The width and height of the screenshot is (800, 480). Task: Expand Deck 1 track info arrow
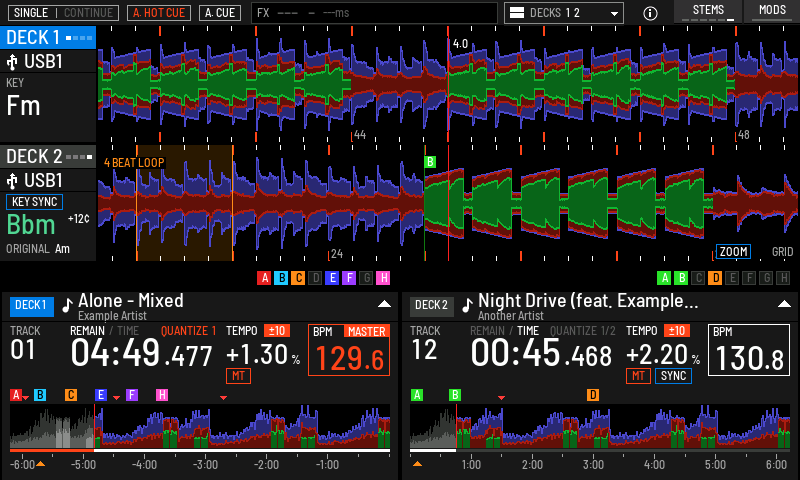click(x=384, y=304)
